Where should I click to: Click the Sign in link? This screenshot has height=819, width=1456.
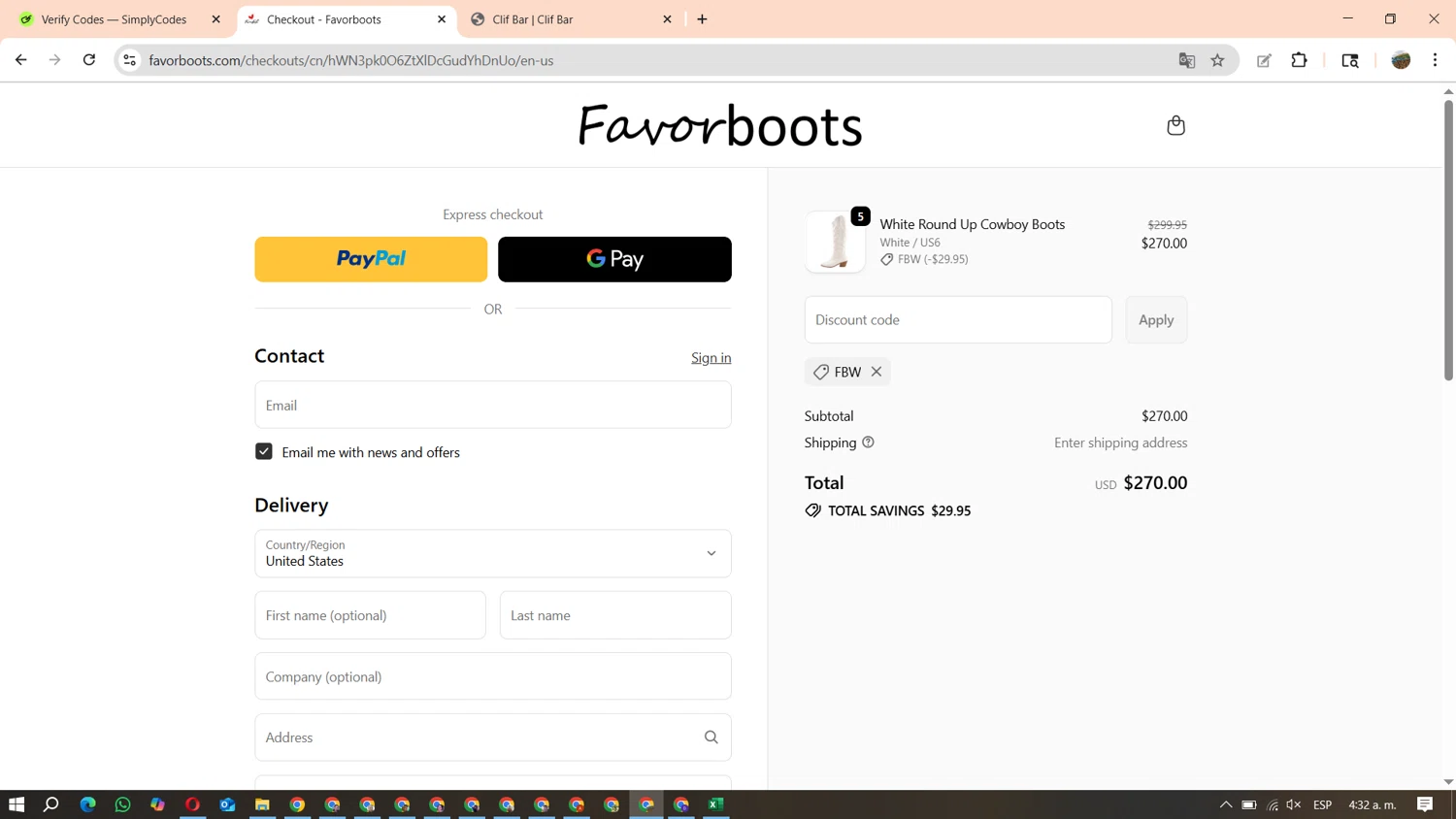[711, 358]
